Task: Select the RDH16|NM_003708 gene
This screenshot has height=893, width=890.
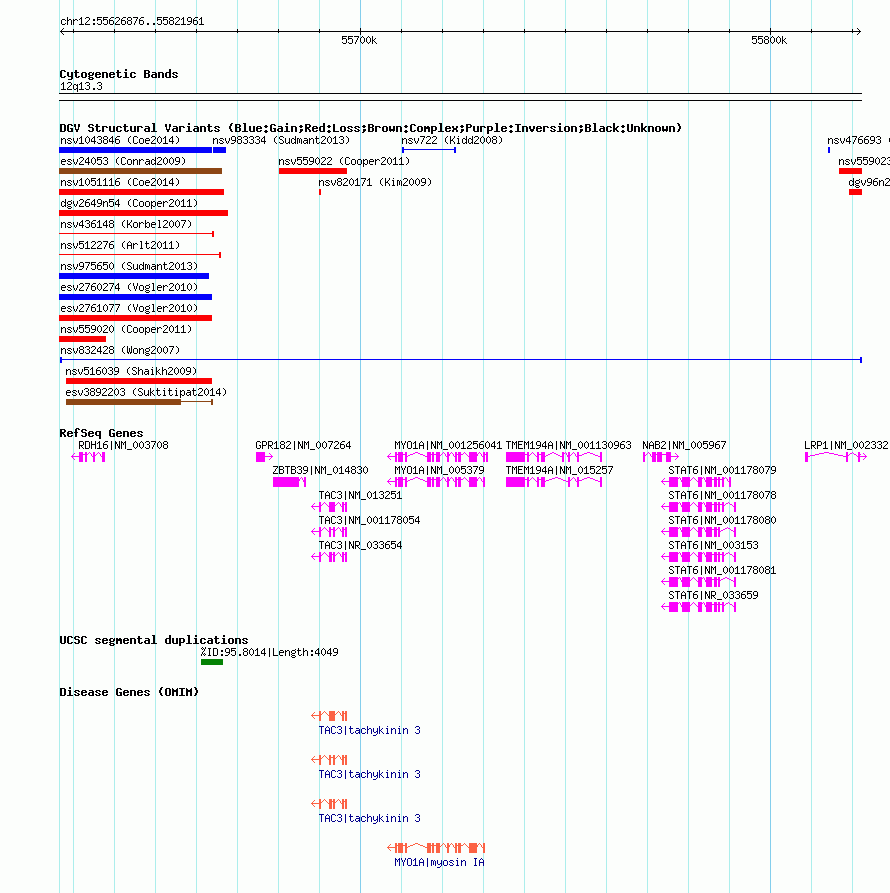Action: point(88,457)
